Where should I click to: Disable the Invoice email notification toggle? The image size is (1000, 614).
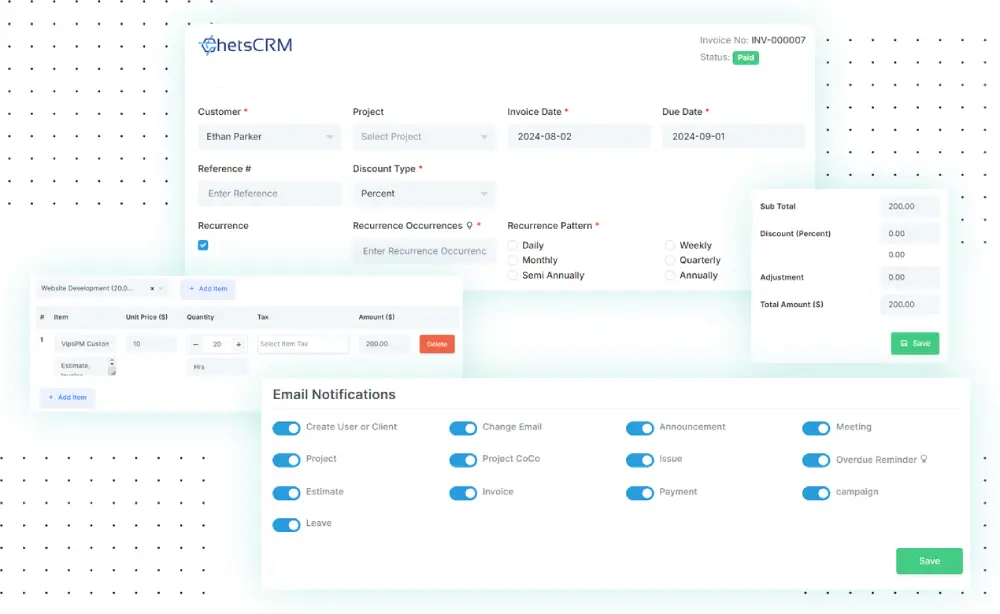pyautogui.click(x=463, y=492)
